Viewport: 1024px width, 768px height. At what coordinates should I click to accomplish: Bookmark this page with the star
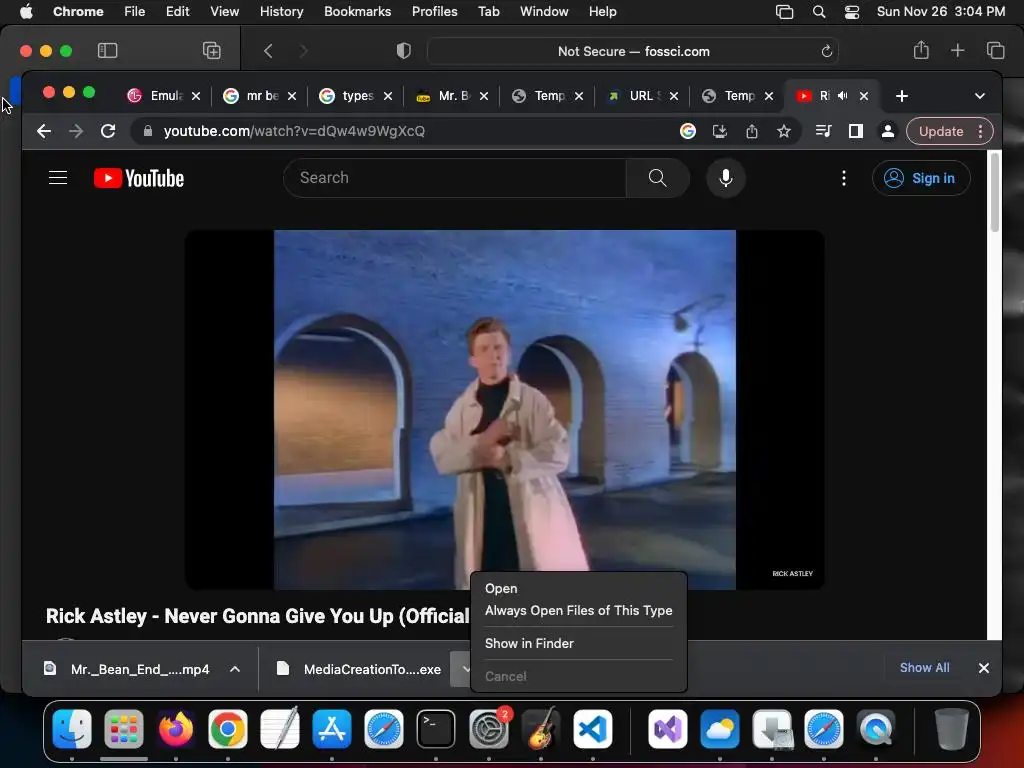tap(784, 131)
